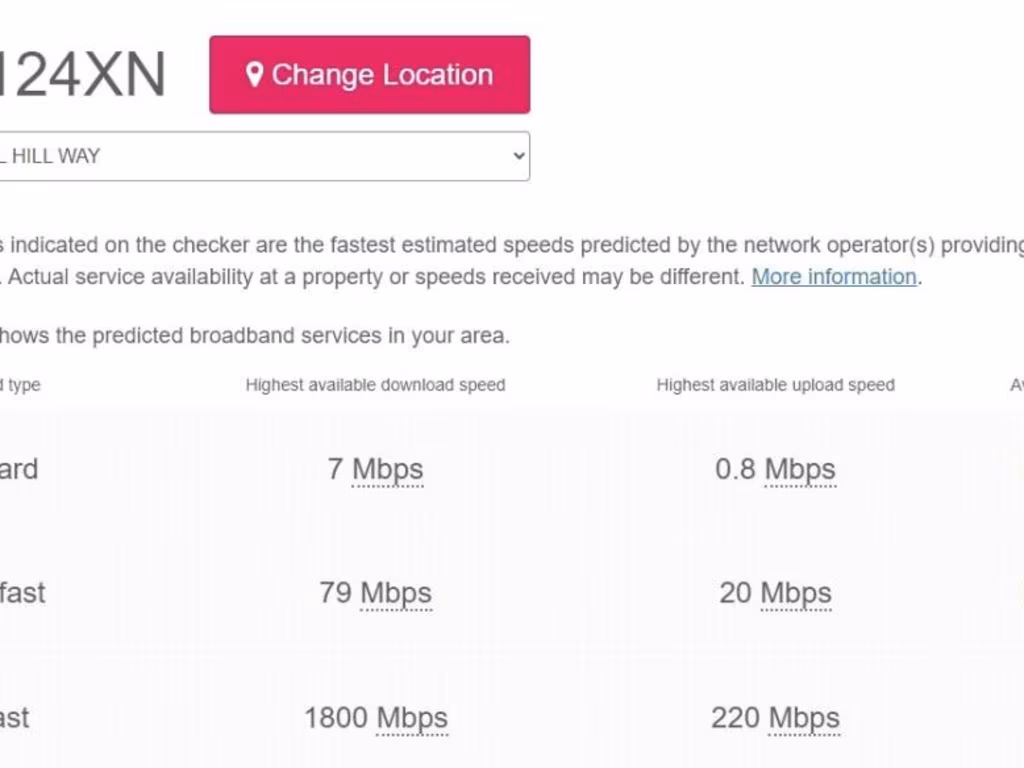Select the row label beside 1800 Mbps
The height and width of the screenshot is (768, 1024).
click(14, 718)
